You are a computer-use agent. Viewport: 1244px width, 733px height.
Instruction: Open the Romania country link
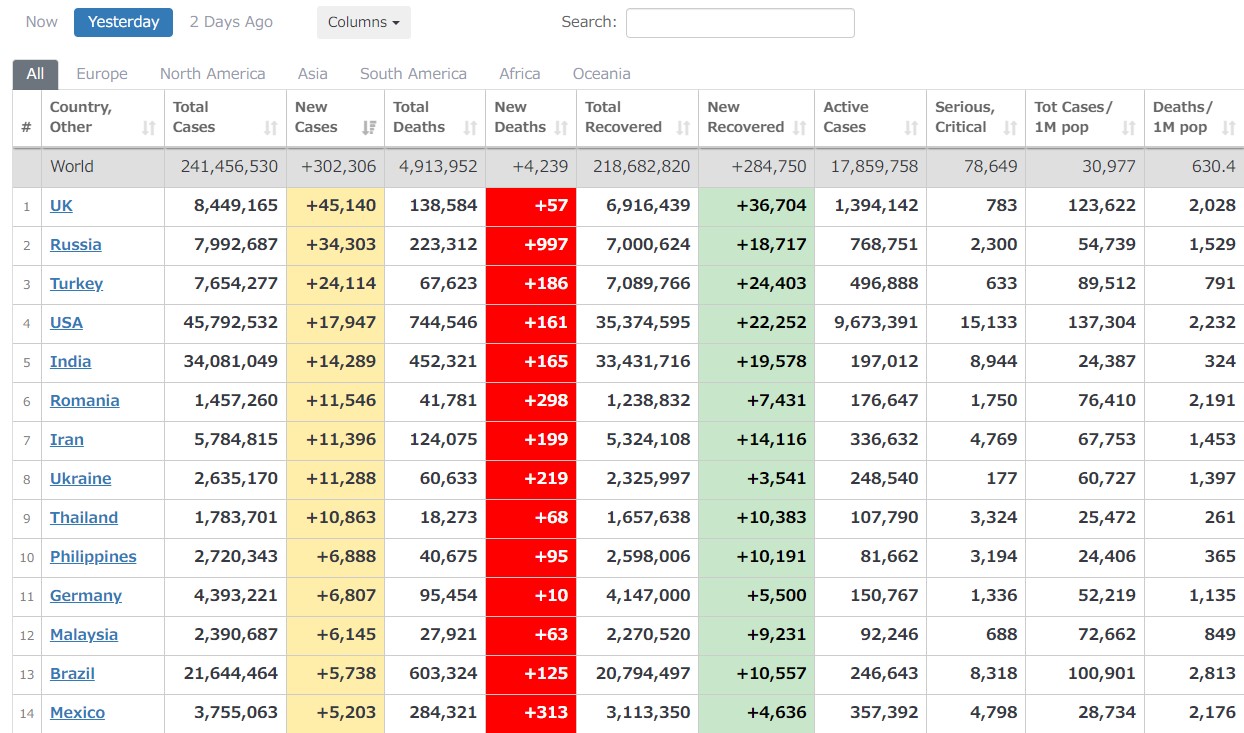pyautogui.click(x=85, y=401)
